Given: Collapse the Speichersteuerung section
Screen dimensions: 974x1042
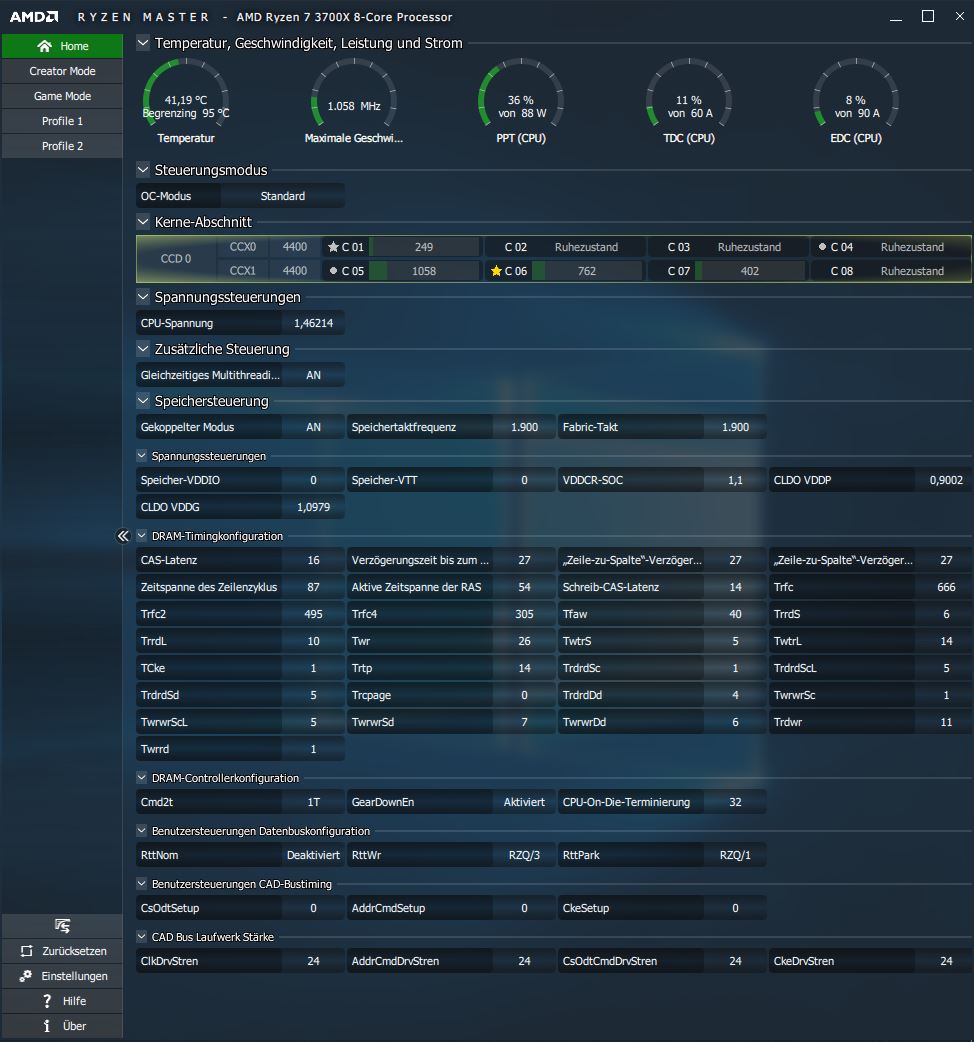Looking at the screenshot, I should click(x=143, y=401).
